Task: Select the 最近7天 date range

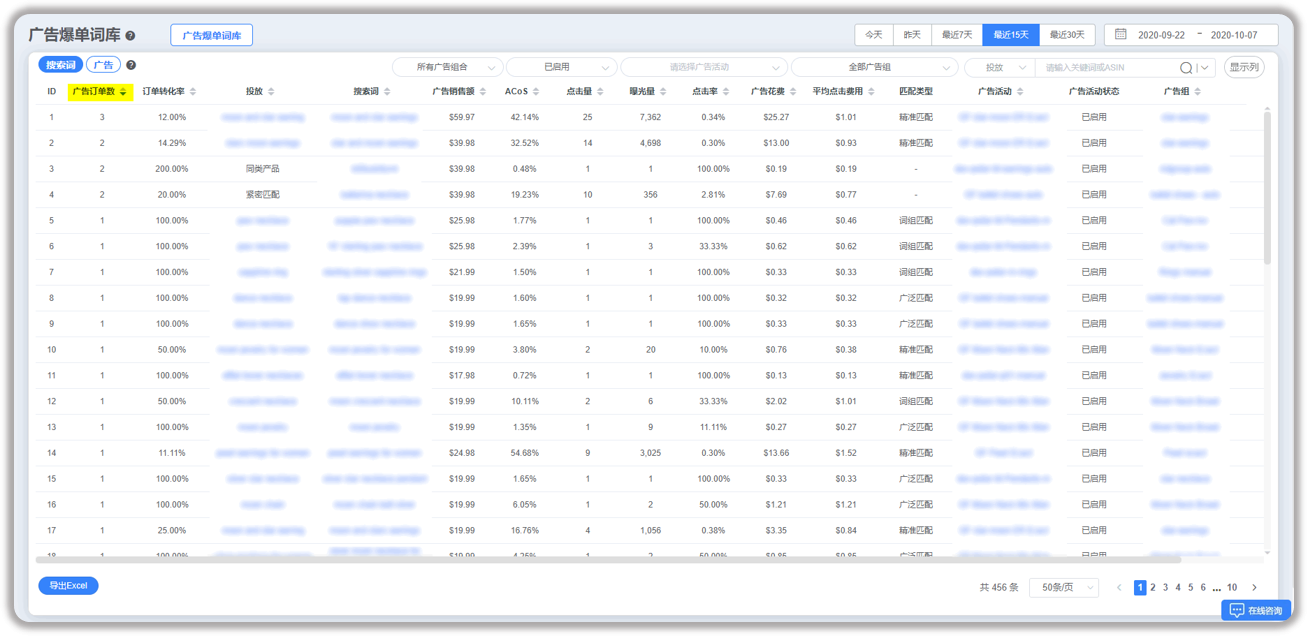Action: click(957, 35)
